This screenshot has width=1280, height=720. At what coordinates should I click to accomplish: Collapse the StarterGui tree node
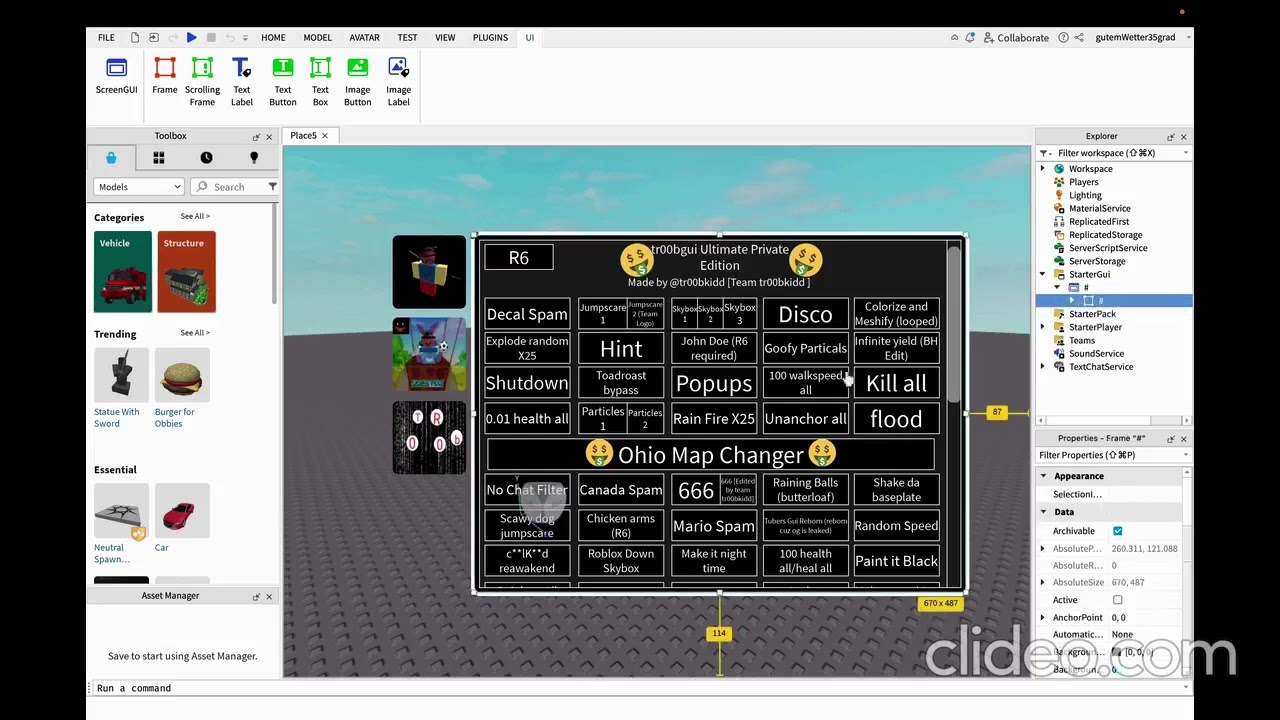pos(1043,274)
